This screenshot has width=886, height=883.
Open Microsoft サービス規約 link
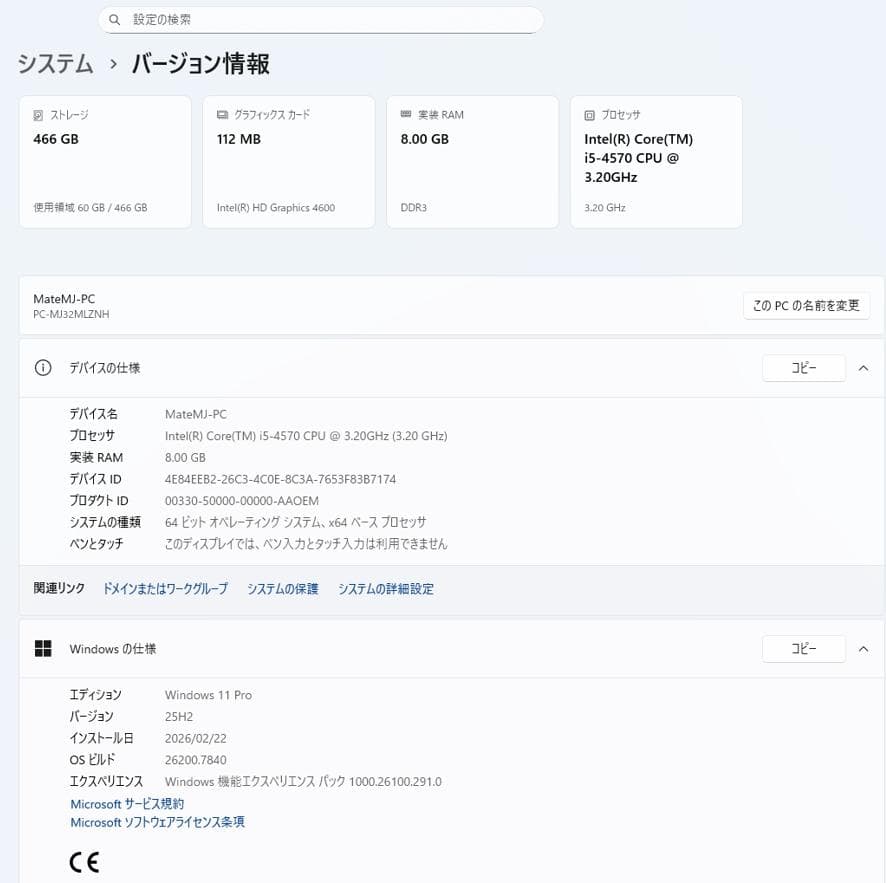tap(127, 804)
